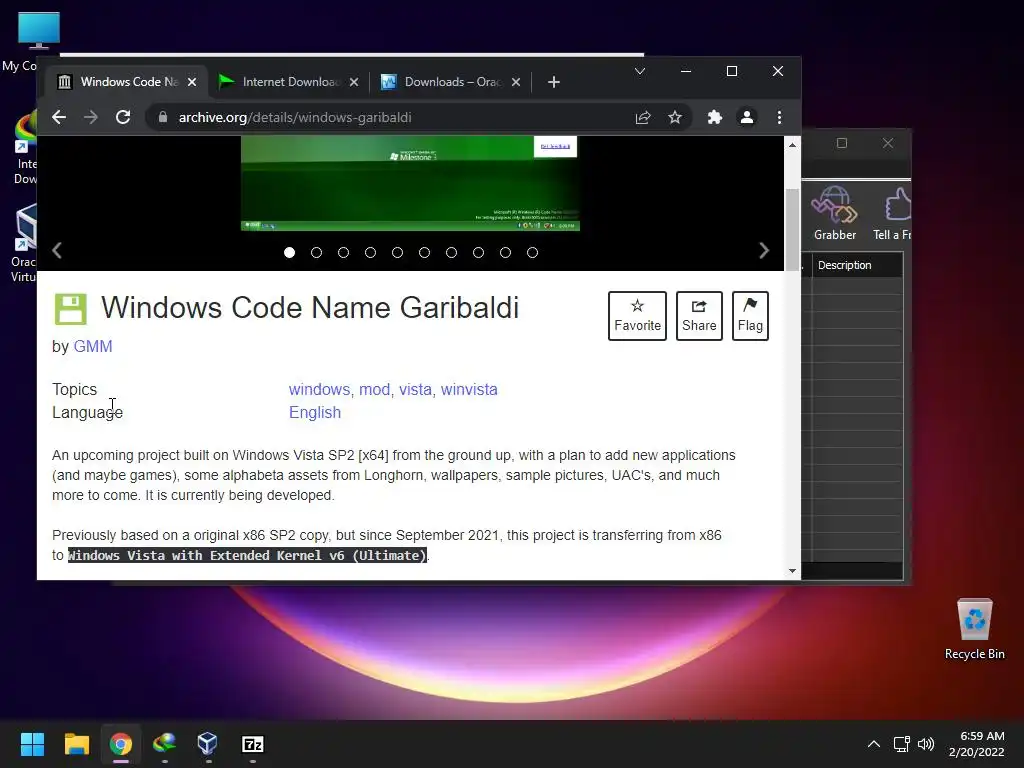The height and width of the screenshot is (768, 1024).
Task: Select the fifth carousel dot
Action: (x=397, y=253)
